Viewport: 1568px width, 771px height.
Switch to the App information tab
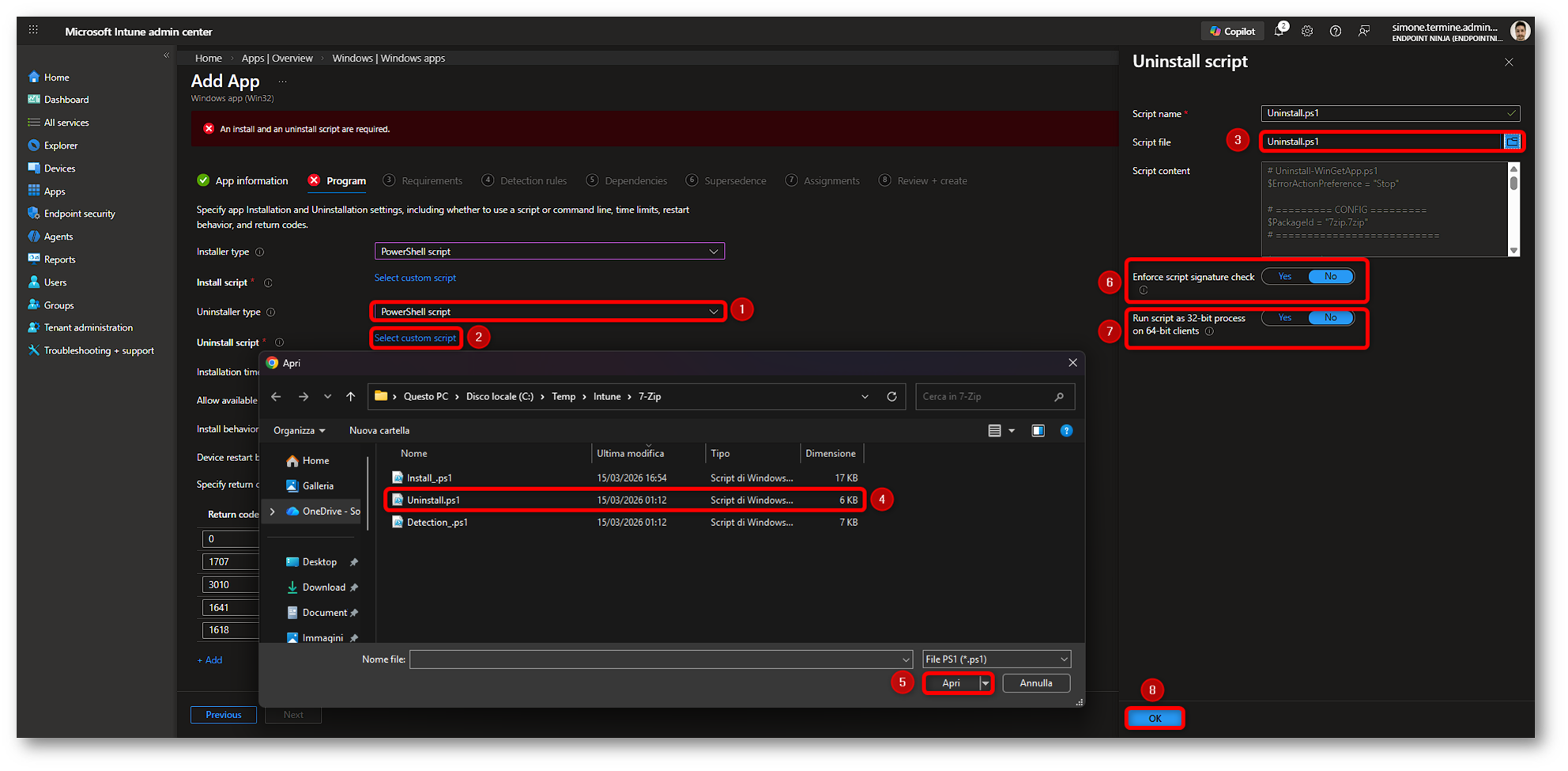pyautogui.click(x=251, y=181)
